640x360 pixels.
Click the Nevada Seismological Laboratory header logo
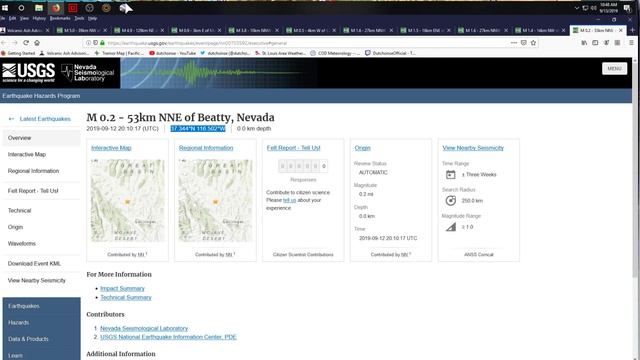coord(88,73)
